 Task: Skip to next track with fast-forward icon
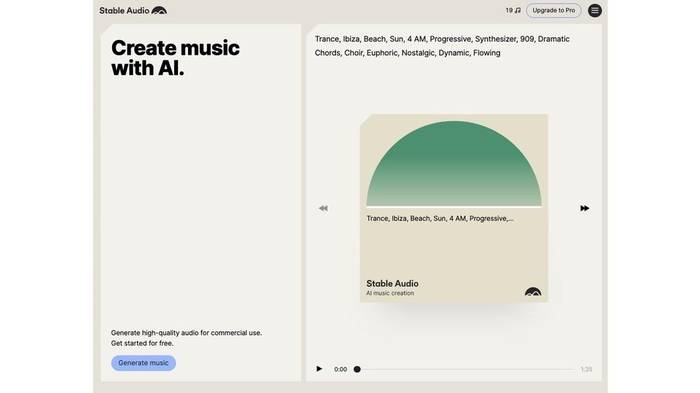coord(584,208)
